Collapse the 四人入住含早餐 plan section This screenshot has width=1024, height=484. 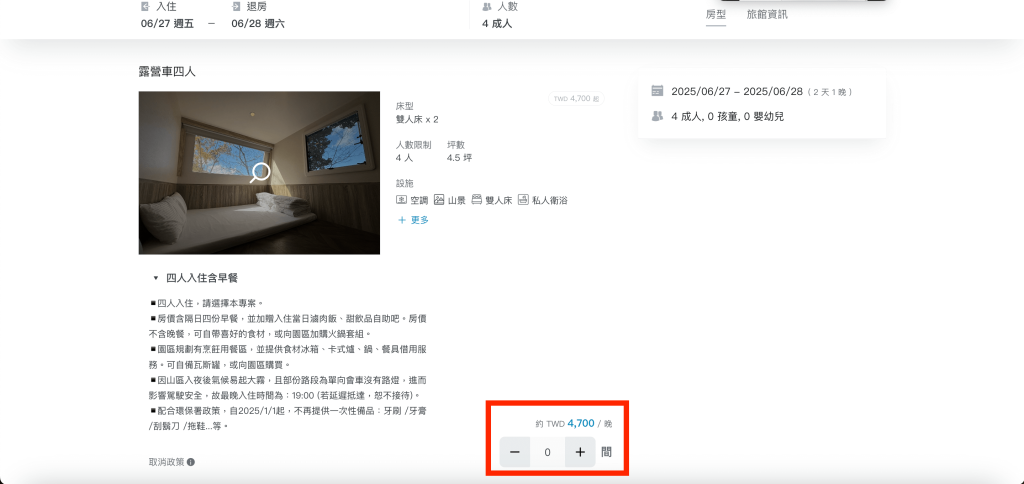pyautogui.click(x=156, y=278)
